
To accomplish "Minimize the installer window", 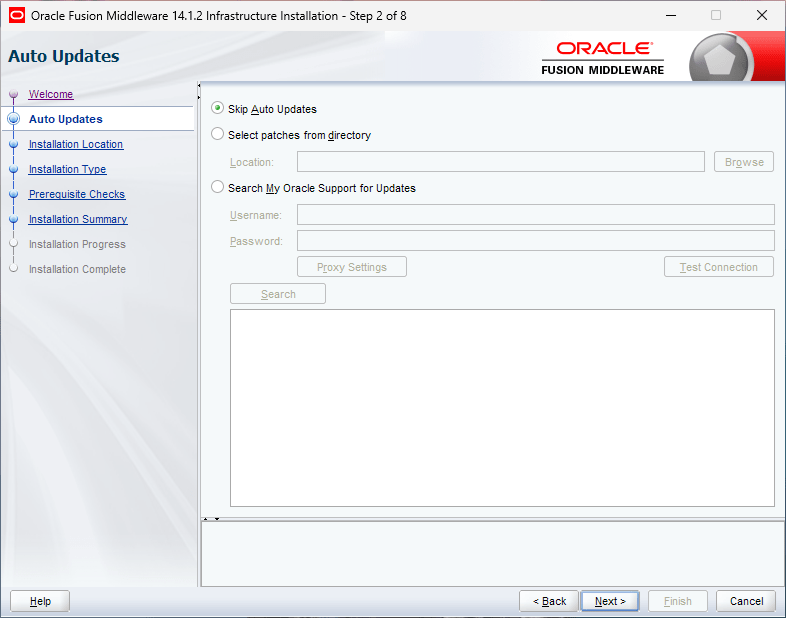I will [x=671, y=16].
